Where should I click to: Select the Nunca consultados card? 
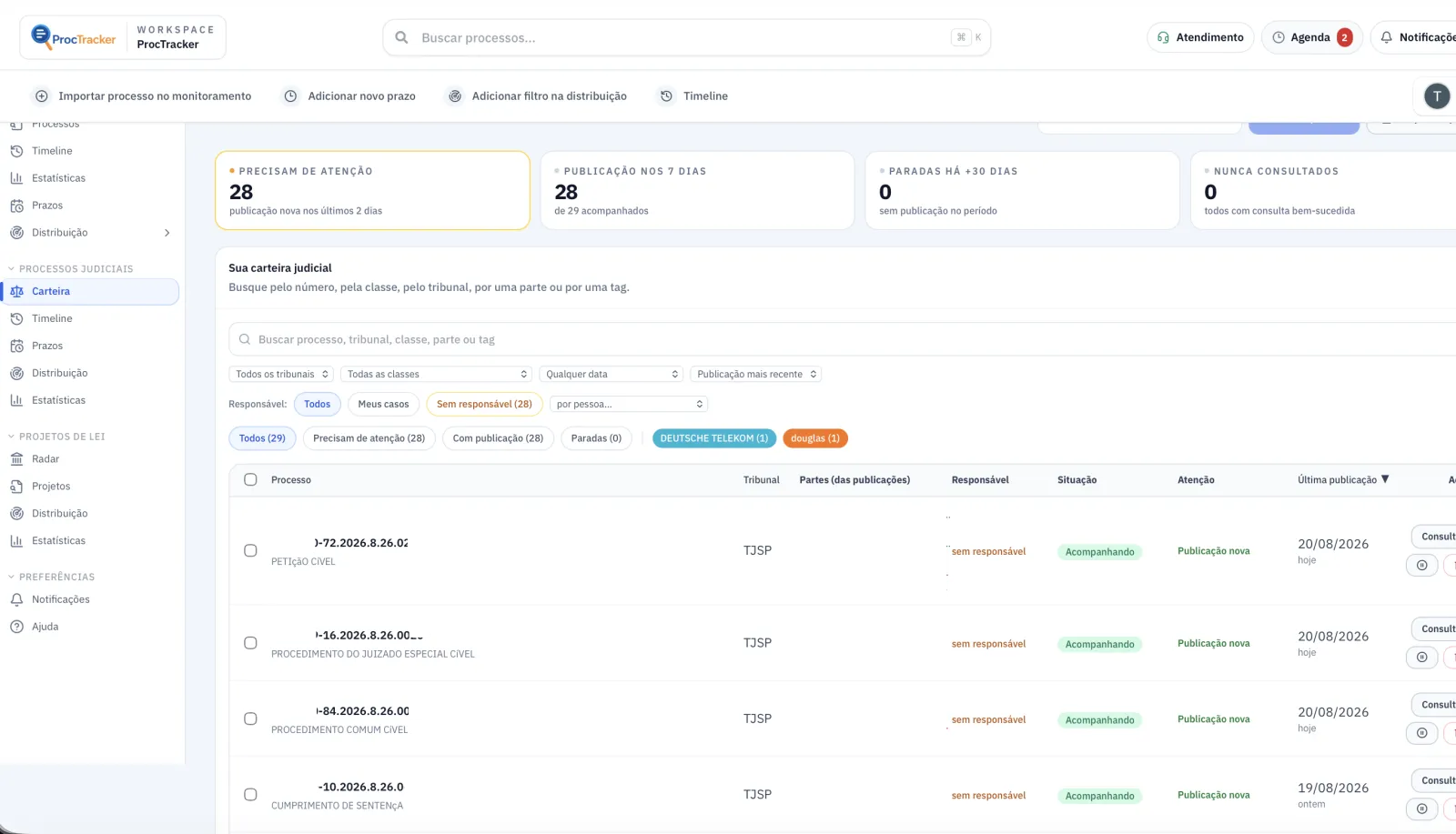pyautogui.click(x=1325, y=190)
